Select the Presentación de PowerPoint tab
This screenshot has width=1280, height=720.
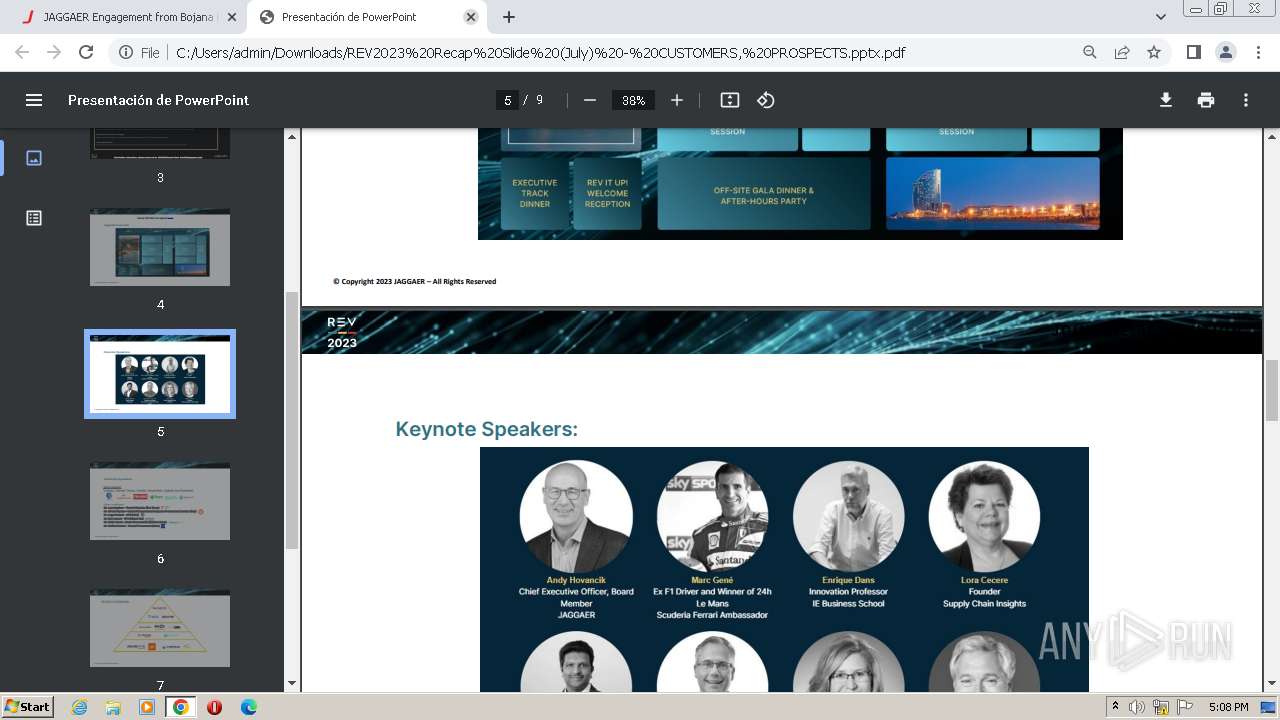click(368, 17)
